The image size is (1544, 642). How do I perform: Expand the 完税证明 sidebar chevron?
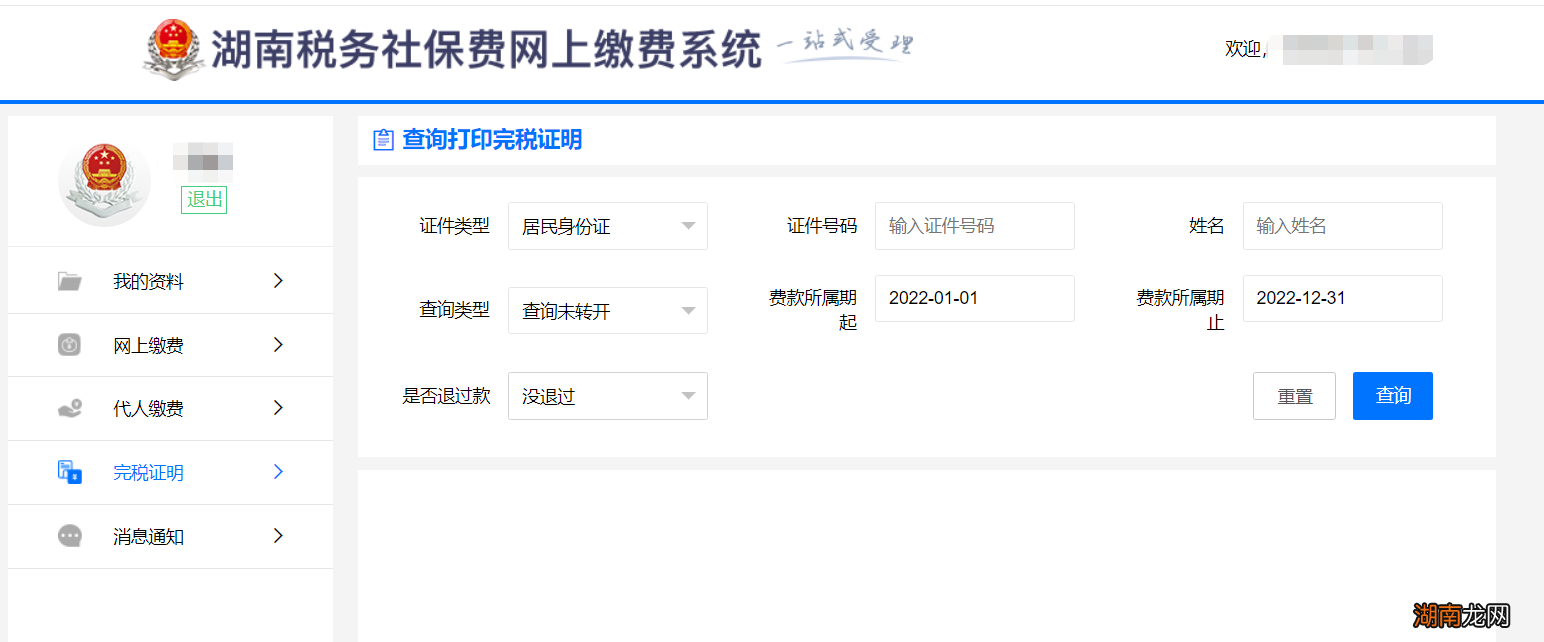pyautogui.click(x=278, y=472)
